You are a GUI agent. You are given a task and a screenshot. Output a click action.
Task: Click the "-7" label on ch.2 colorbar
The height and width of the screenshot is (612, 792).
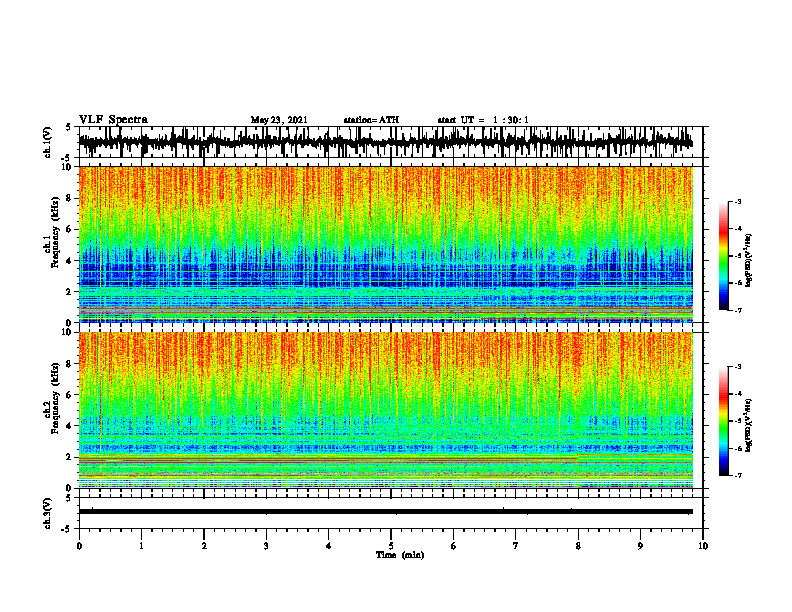(738, 475)
